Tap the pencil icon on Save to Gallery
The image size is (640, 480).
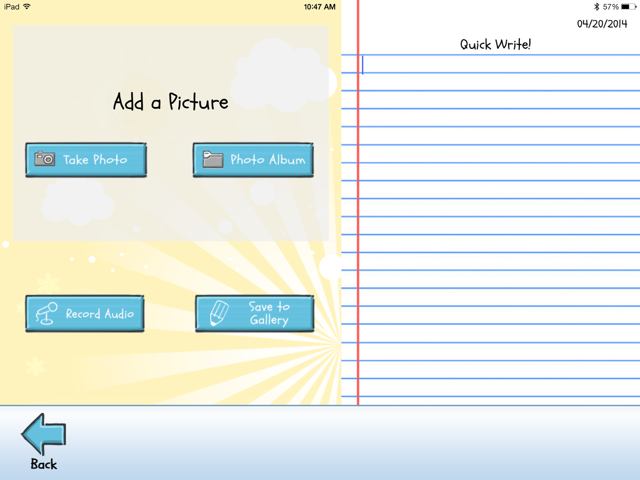pyautogui.click(x=218, y=314)
